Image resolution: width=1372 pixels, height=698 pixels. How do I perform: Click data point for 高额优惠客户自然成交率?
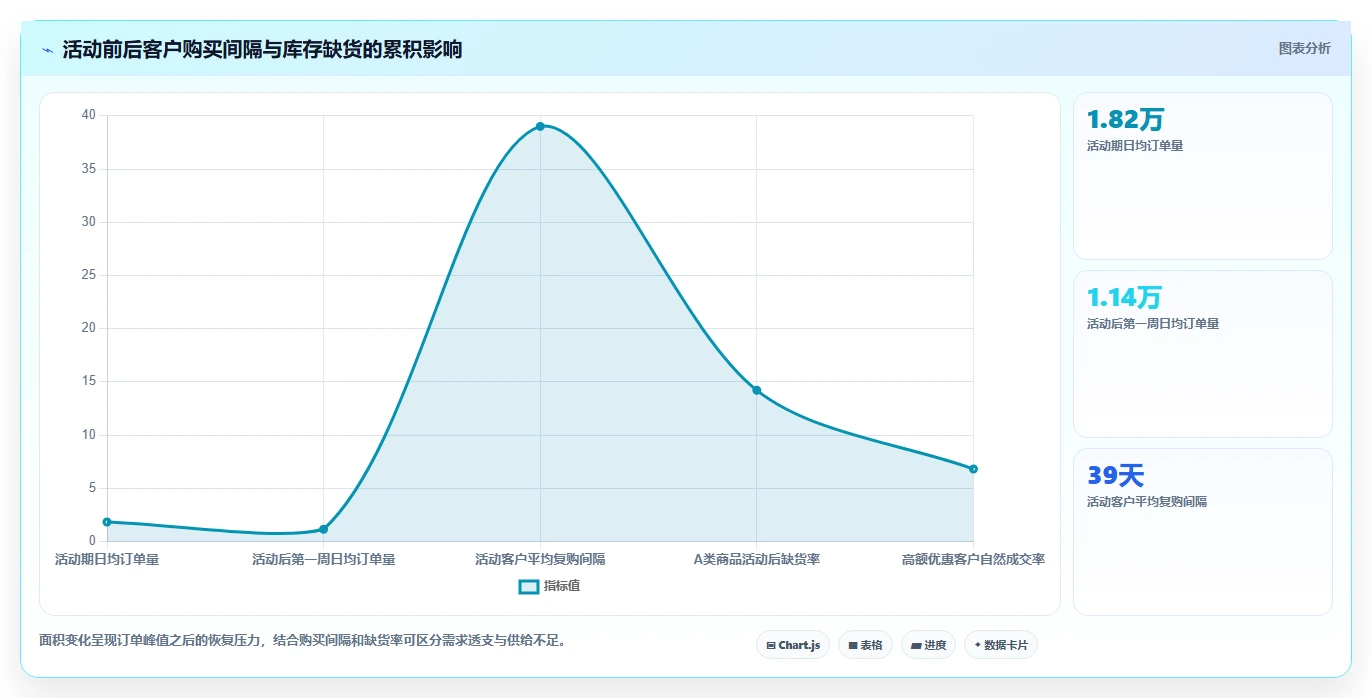tap(973, 469)
